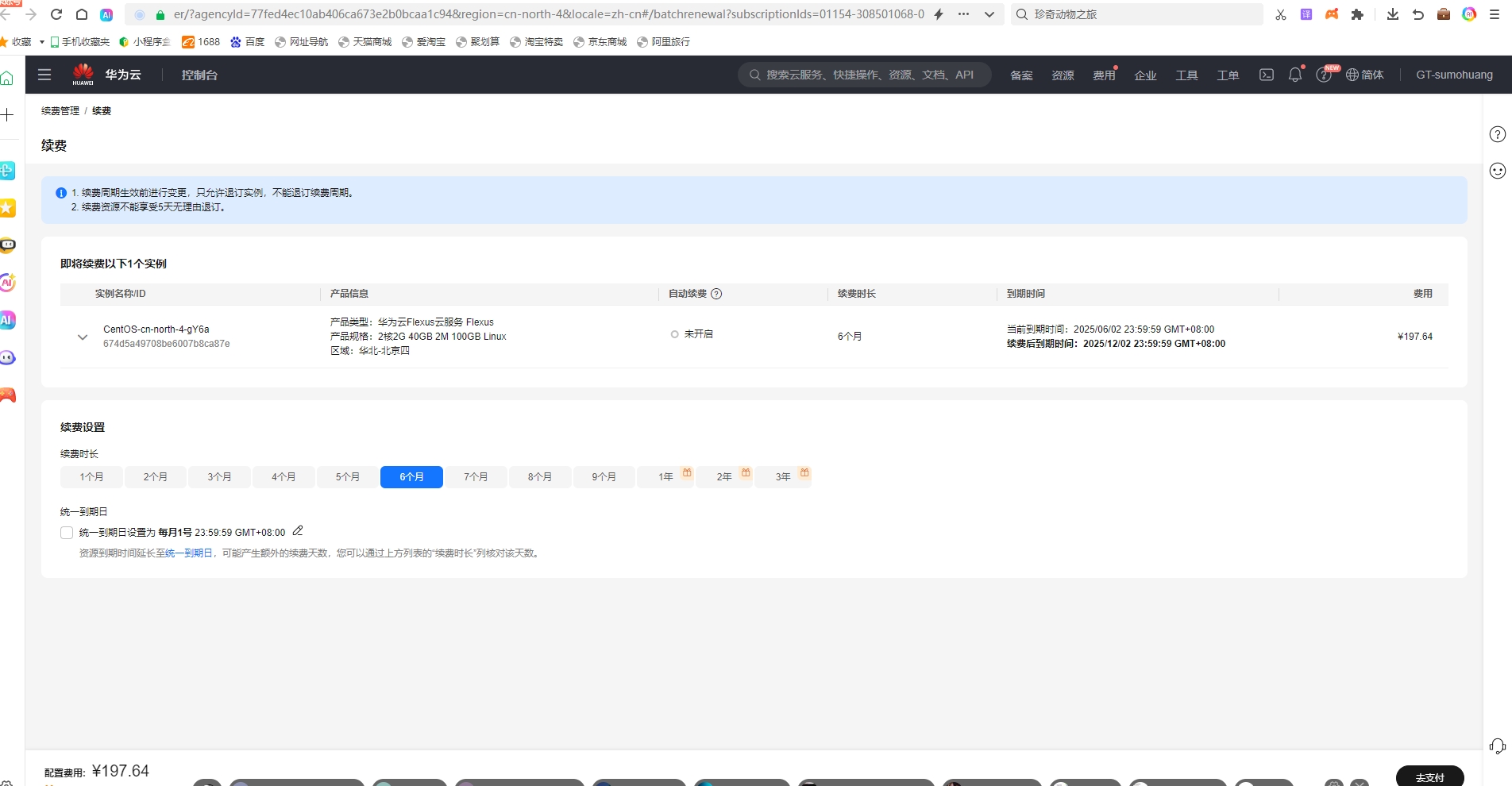Open the help icon on right sidebar
This screenshot has height=786, width=1512.
[x=1497, y=134]
